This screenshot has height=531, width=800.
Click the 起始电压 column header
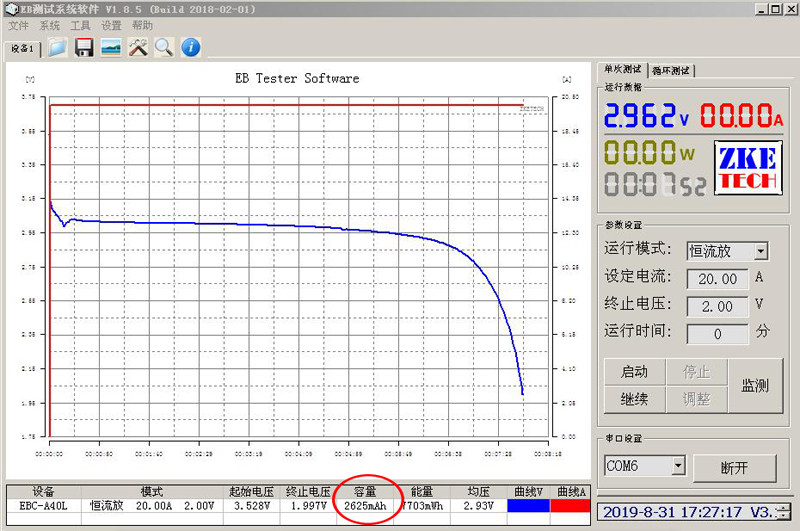pos(252,492)
